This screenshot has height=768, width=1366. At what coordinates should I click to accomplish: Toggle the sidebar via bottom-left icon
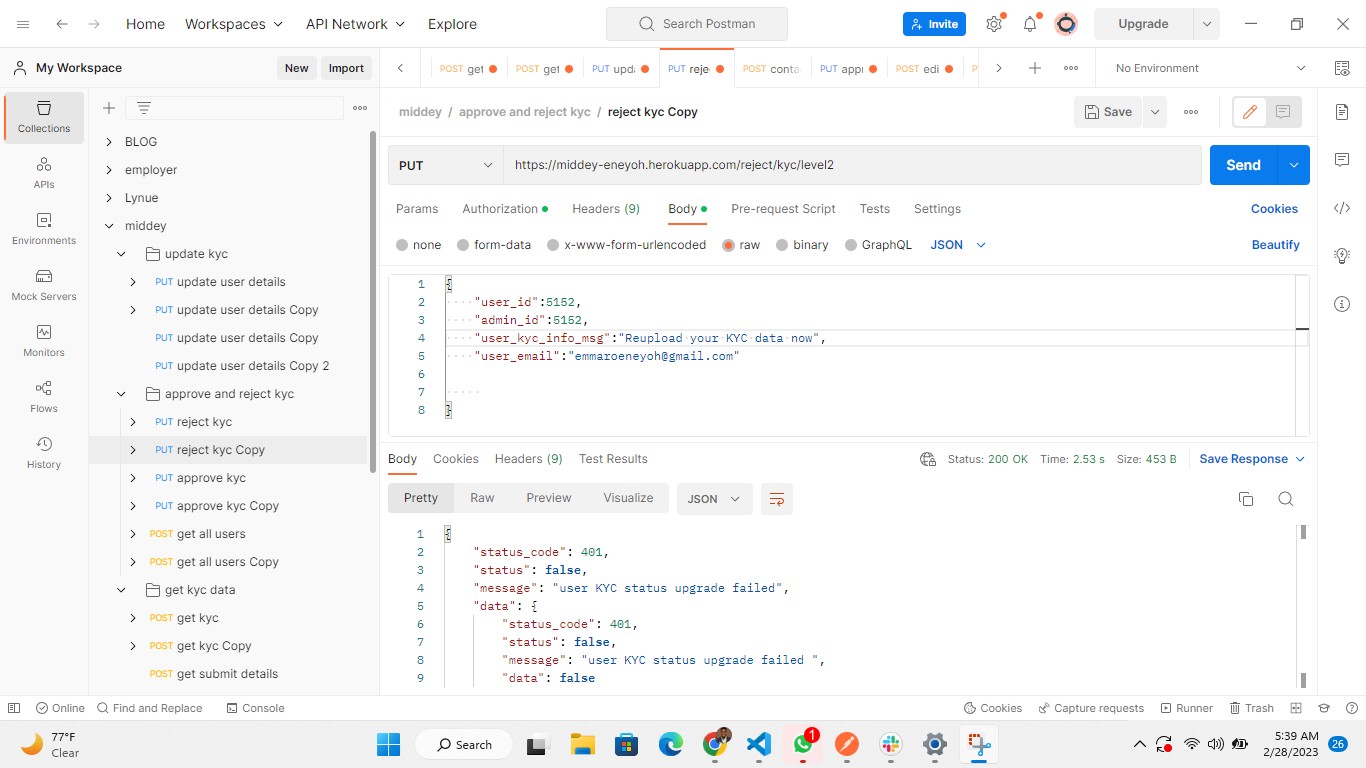coord(14,708)
